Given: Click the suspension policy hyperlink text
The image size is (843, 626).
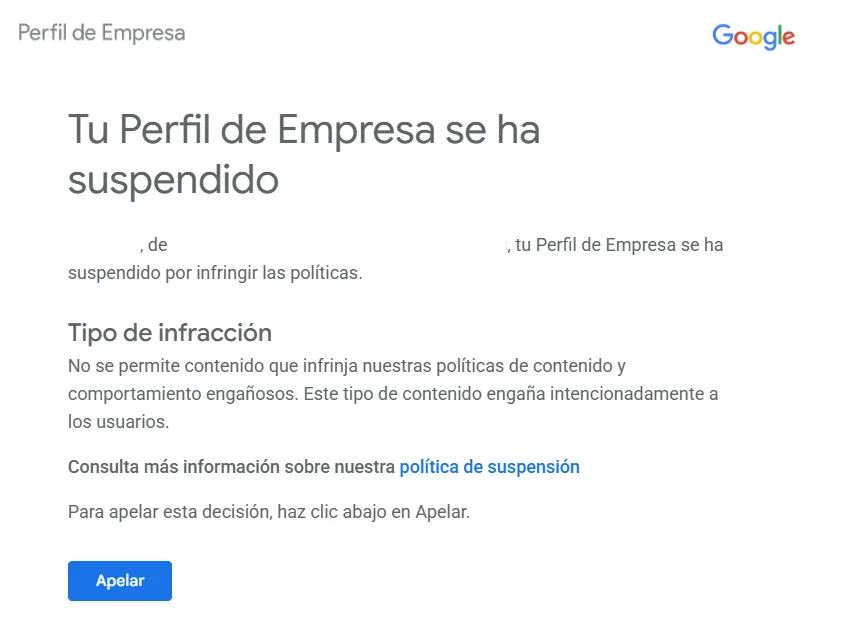Looking at the screenshot, I should tap(489, 466).
